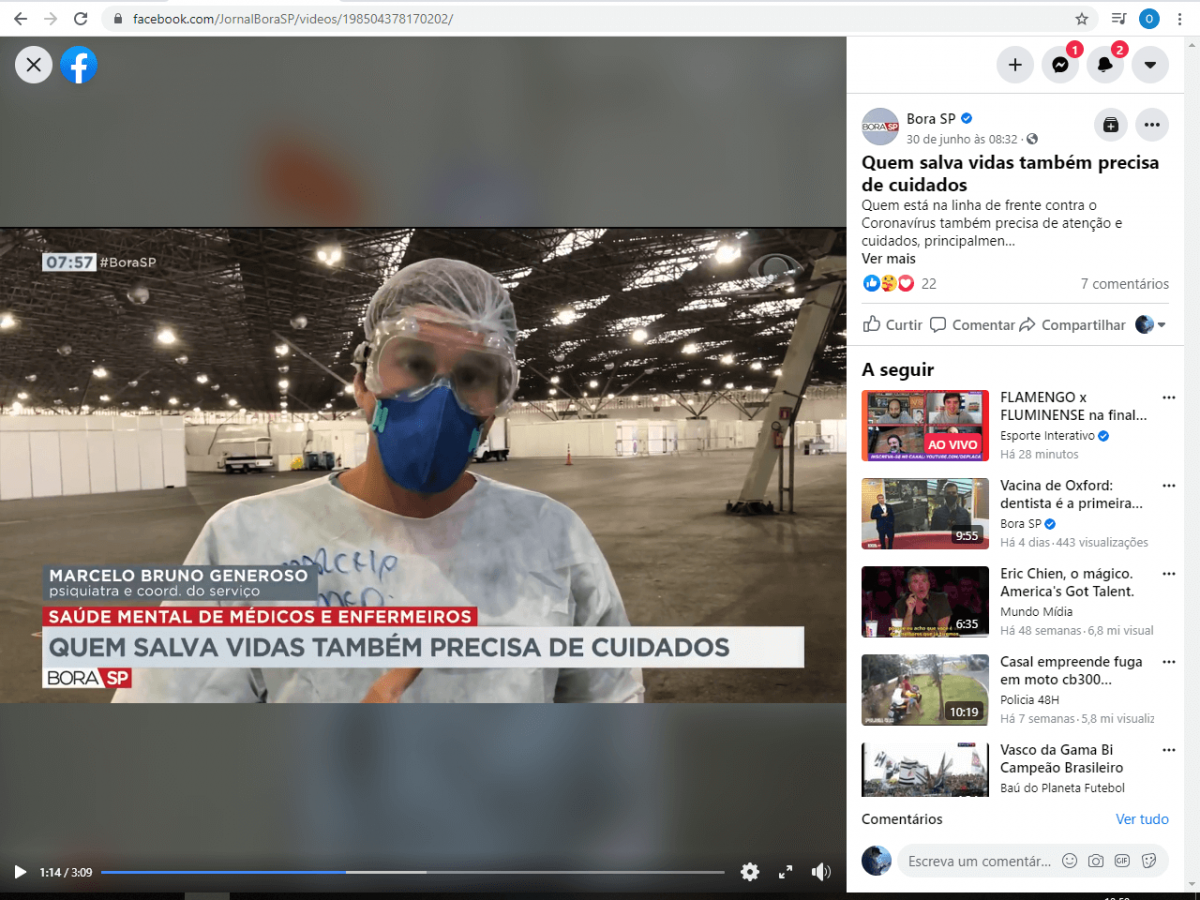
Task: View the post's reactions list
Action: [888, 284]
